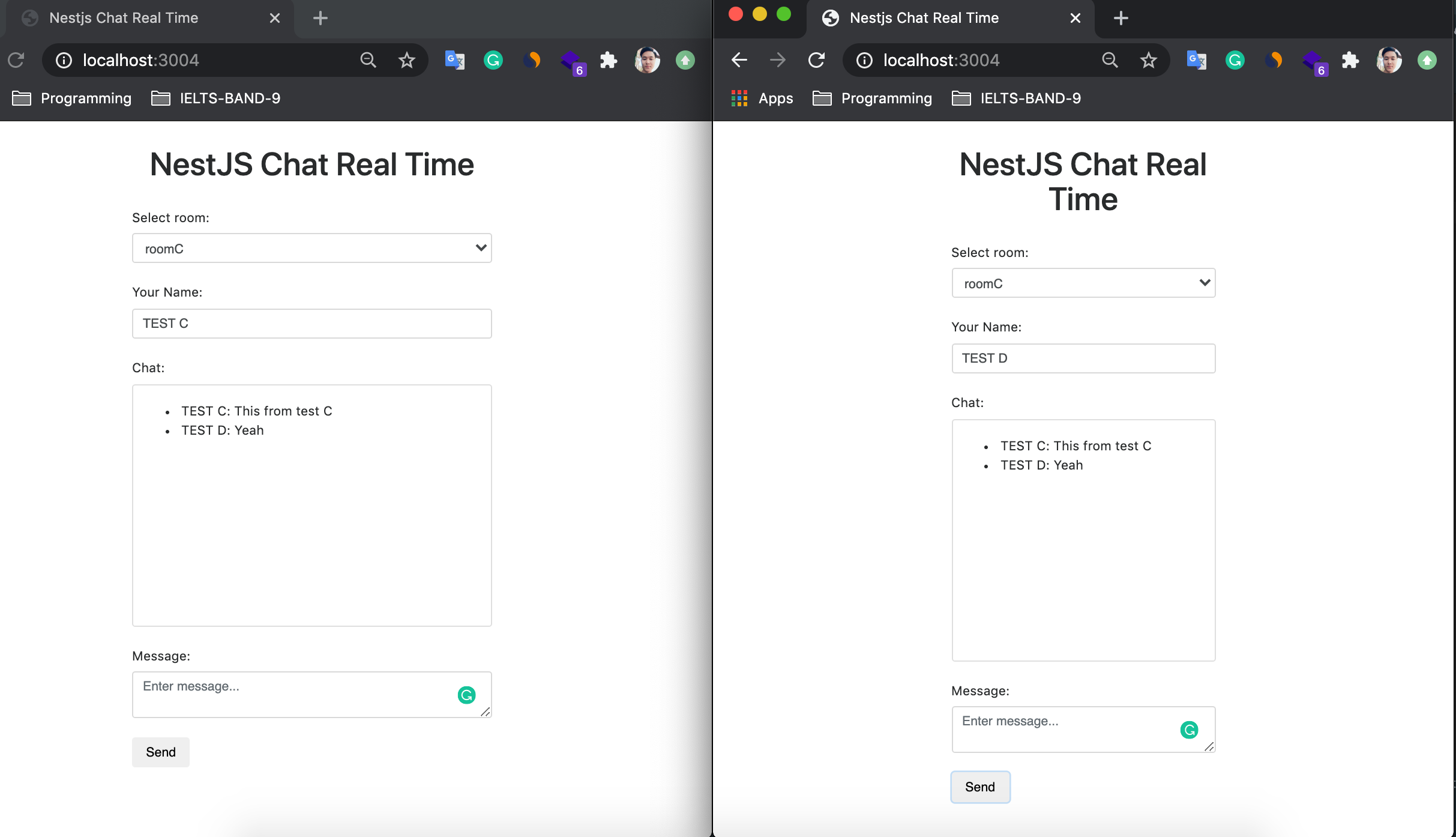This screenshot has height=837, width=1456.
Task: Open new tab in right browser window
Action: coord(1121,18)
